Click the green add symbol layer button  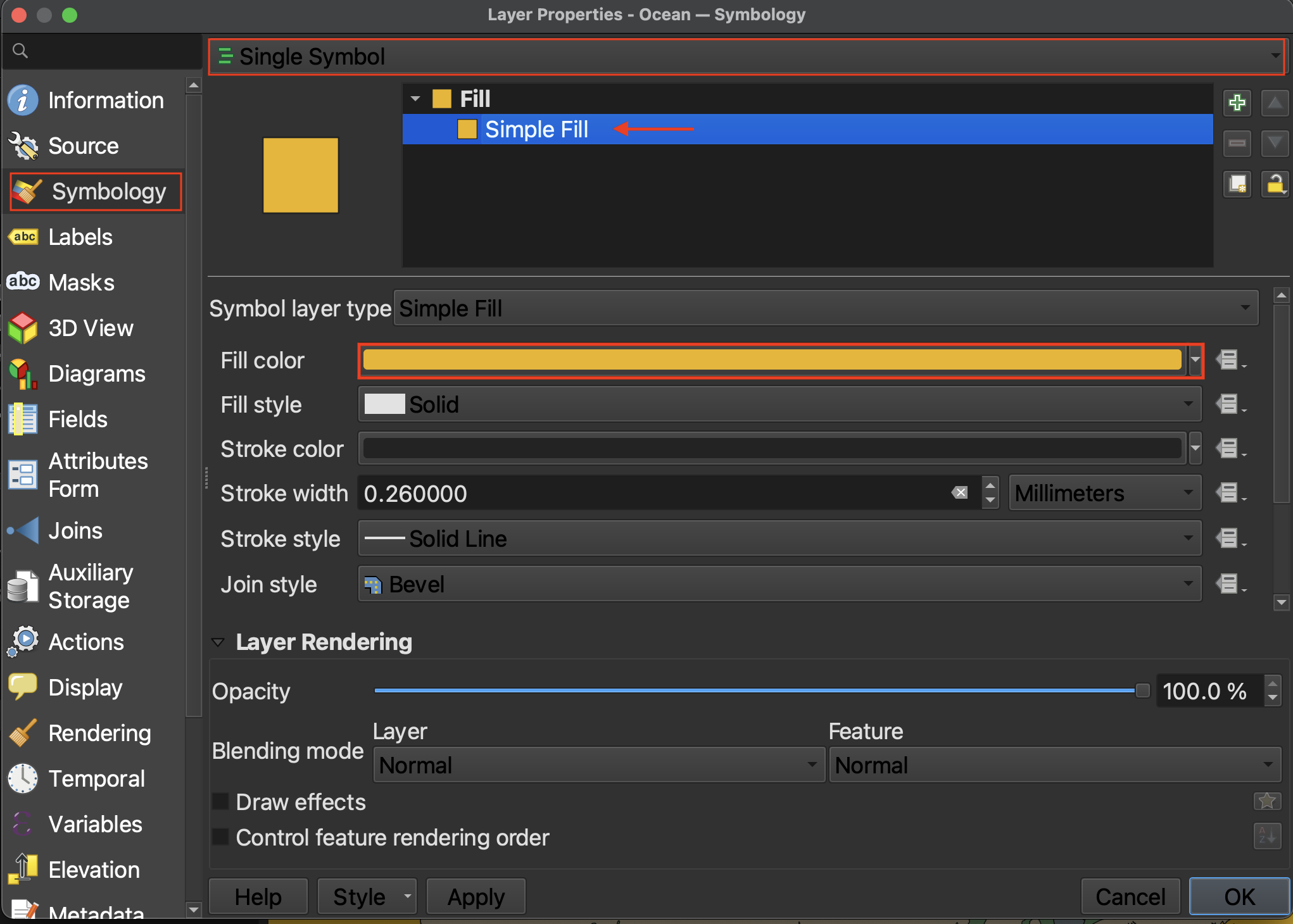(x=1237, y=103)
